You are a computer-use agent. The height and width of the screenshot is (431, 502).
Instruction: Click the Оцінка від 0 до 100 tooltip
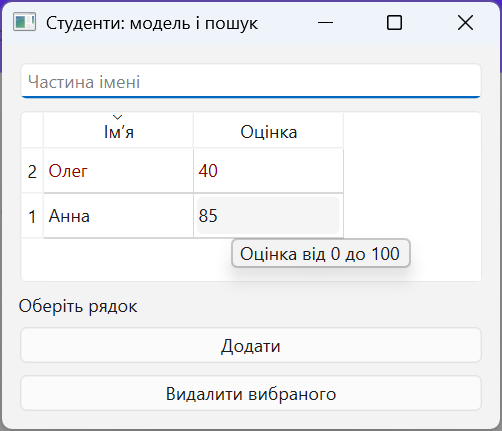coord(321,253)
